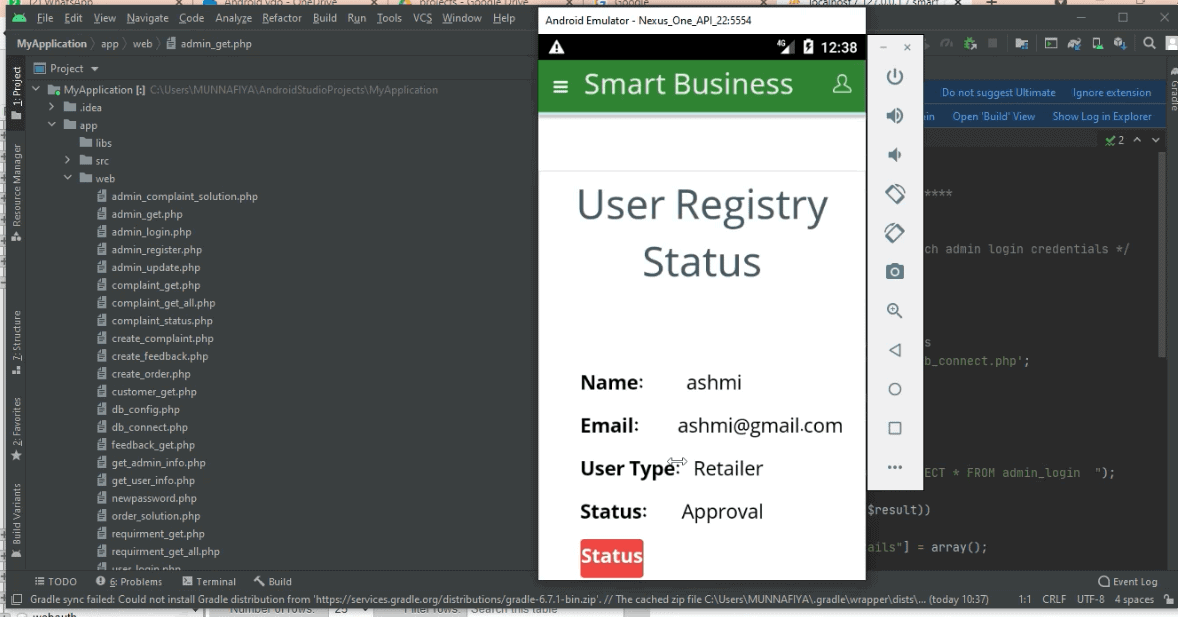This screenshot has height=617, width=1178.
Task: Open the hamburger menu in Smart Business
Action: (560, 84)
